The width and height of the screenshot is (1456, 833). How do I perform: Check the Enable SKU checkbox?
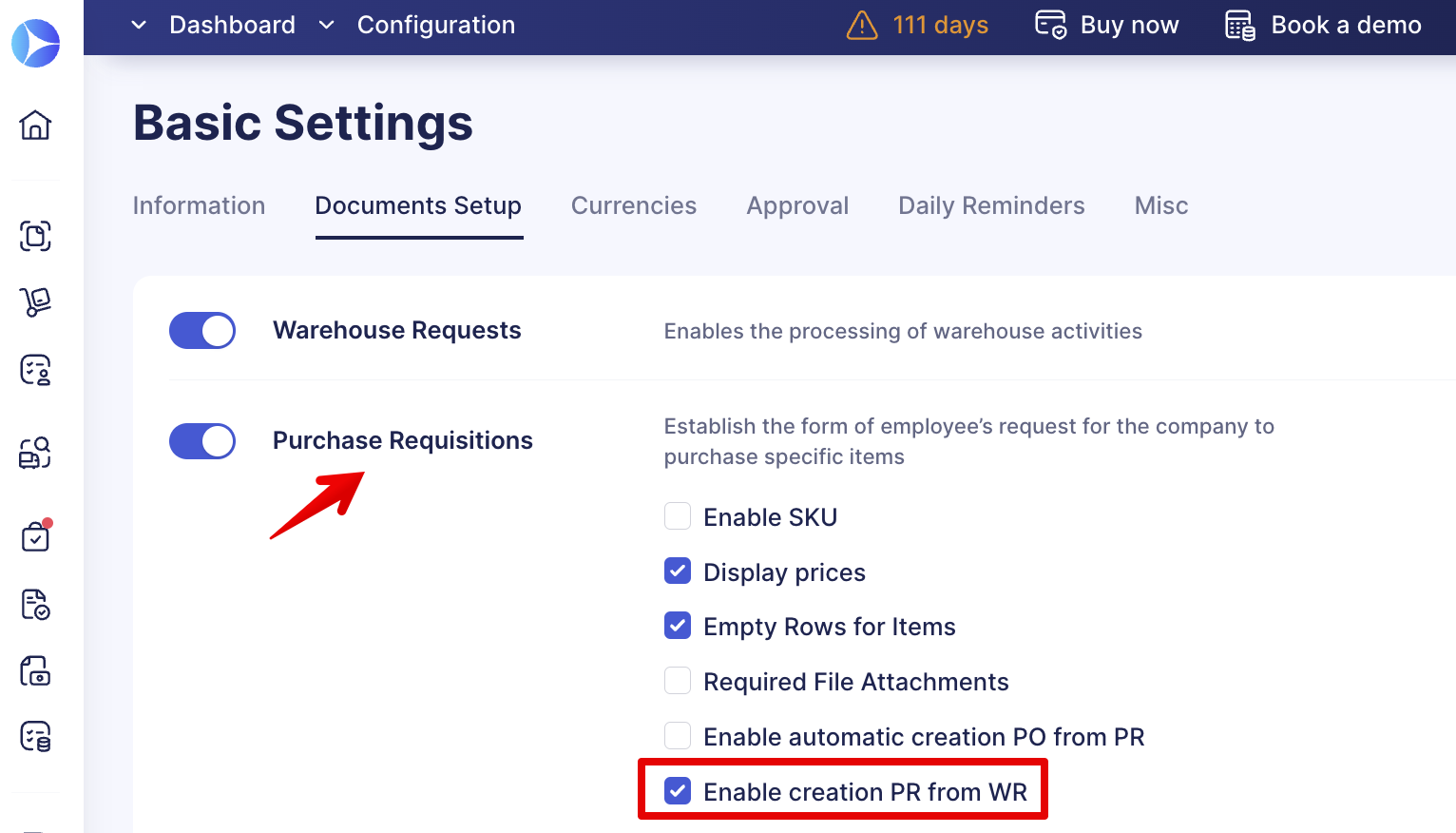pyautogui.click(x=678, y=516)
